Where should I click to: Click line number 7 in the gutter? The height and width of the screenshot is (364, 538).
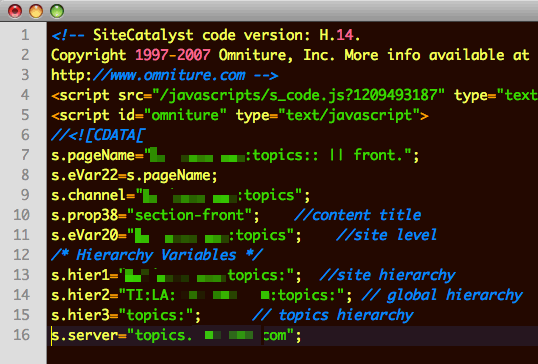coord(25,155)
